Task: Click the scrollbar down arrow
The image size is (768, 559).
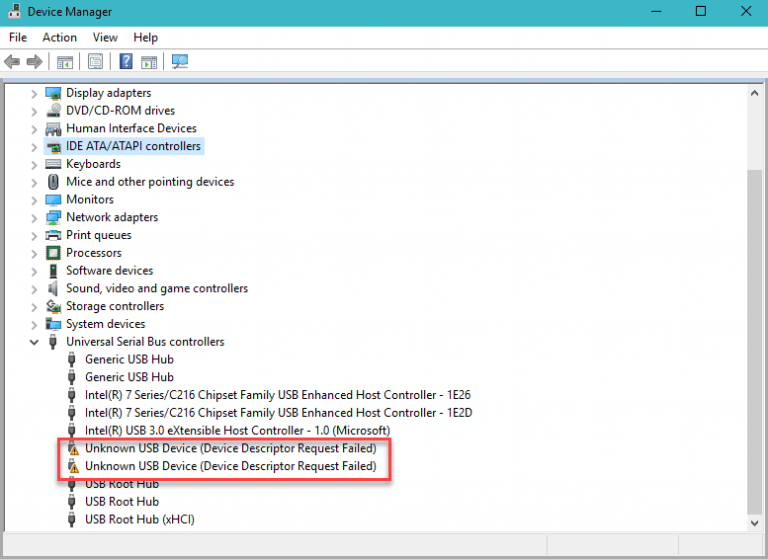Action: click(754, 523)
